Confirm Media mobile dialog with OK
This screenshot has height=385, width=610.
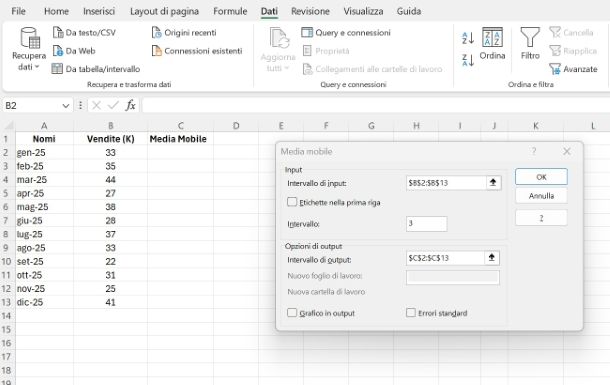point(541,177)
